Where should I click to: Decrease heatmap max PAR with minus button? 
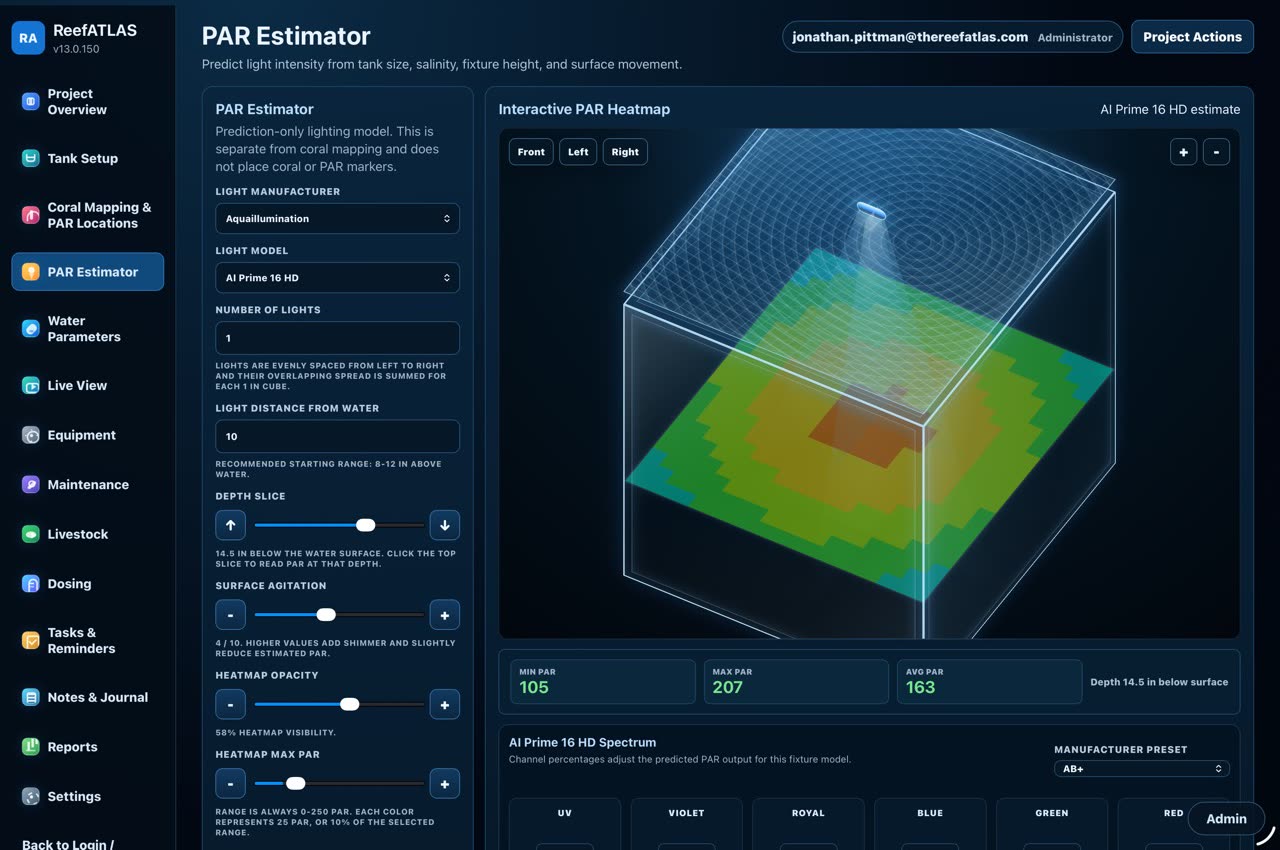point(230,784)
